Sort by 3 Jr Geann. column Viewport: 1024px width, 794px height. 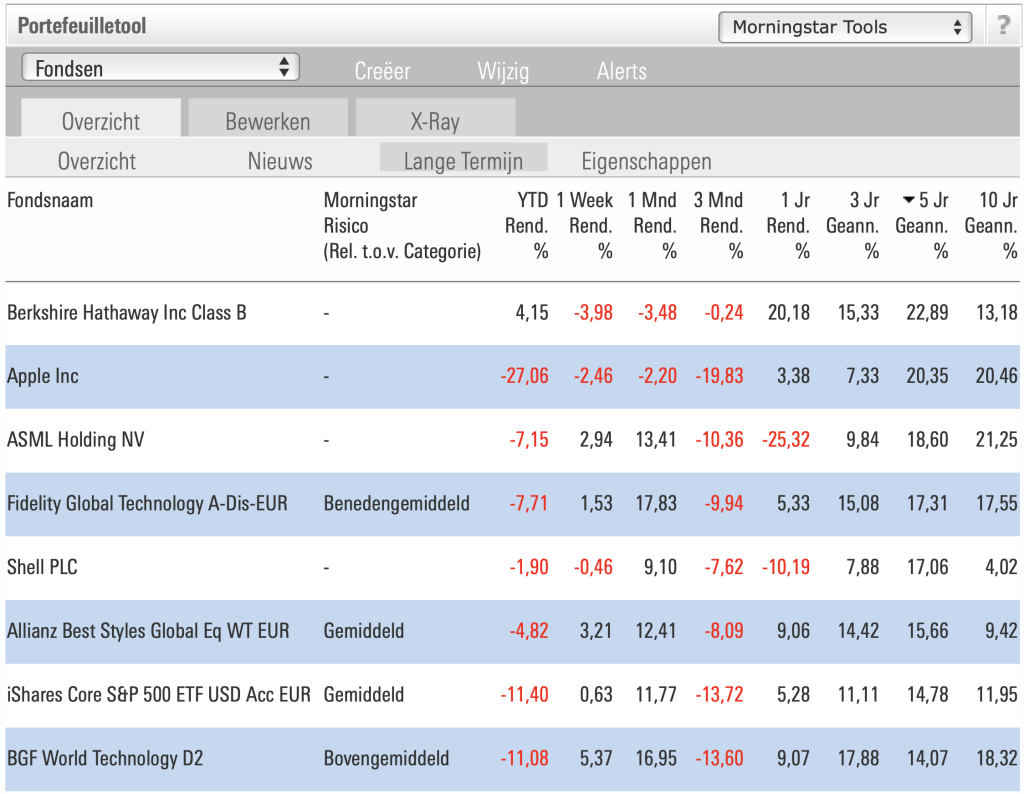pos(852,225)
